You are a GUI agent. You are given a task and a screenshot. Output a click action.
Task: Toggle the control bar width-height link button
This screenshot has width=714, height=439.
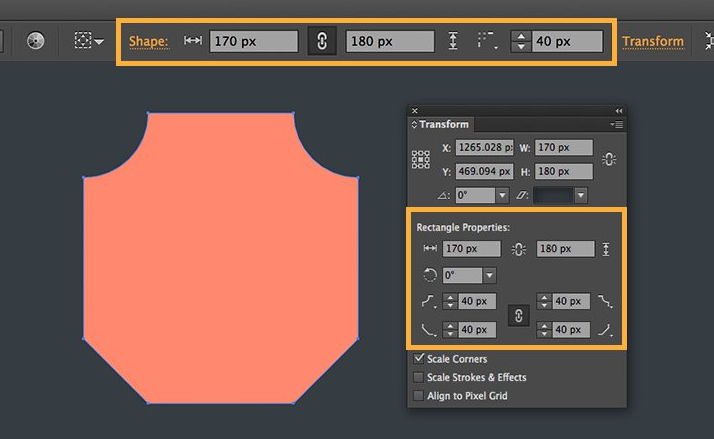click(322, 41)
